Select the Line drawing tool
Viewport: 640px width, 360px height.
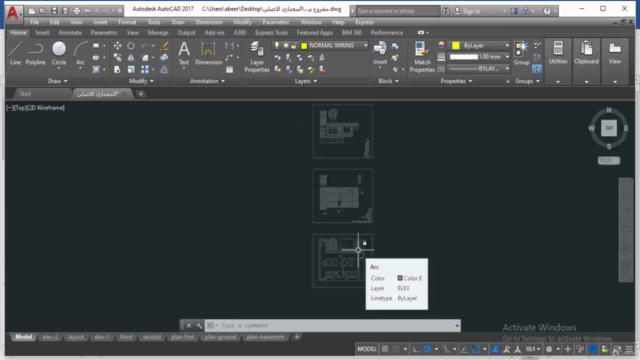[15, 53]
